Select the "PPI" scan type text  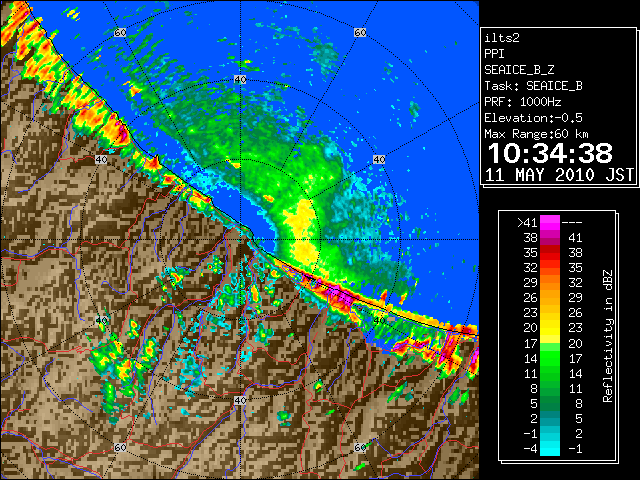click(494, 54)
